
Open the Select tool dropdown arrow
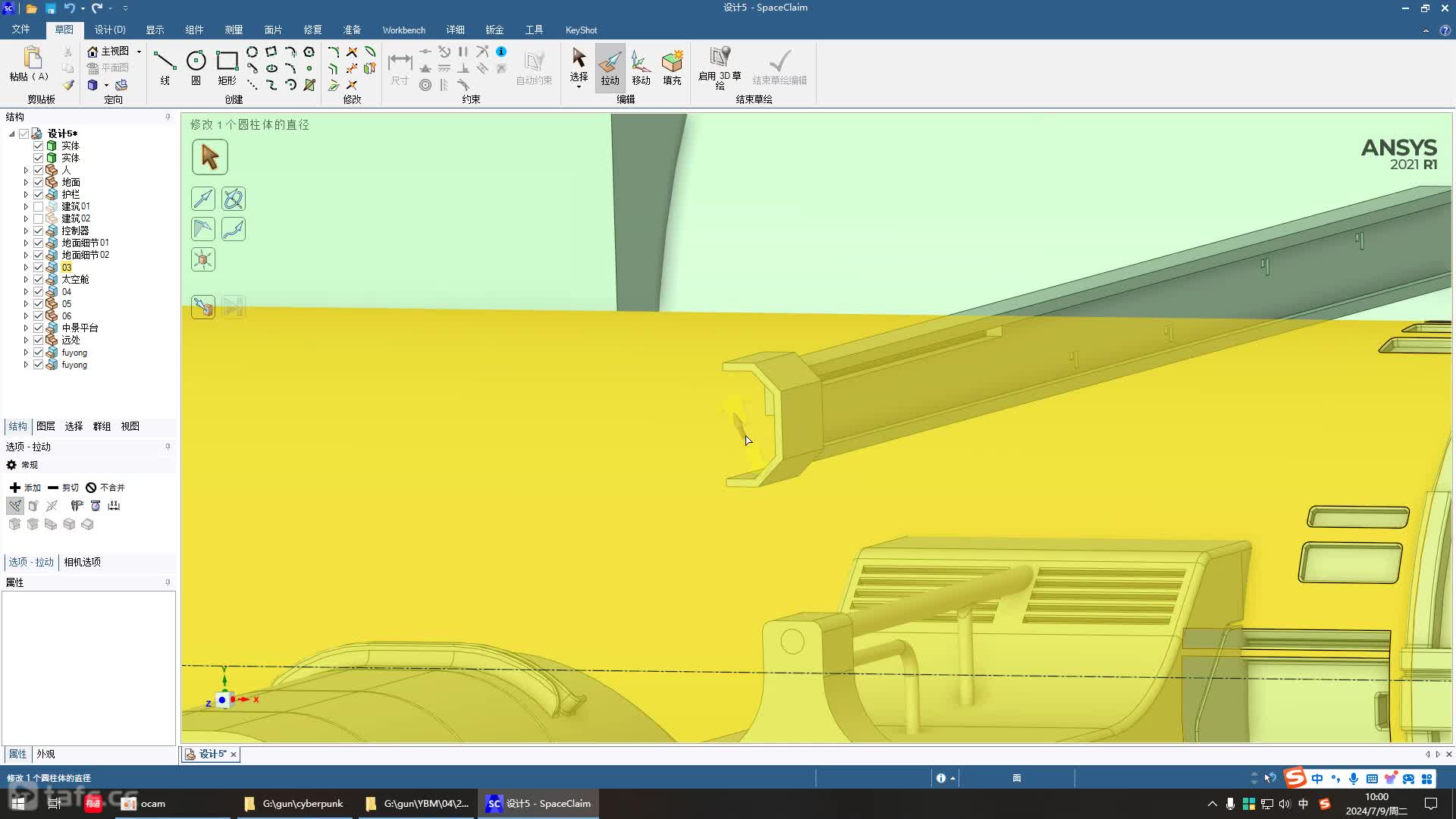tap(579, 86)
